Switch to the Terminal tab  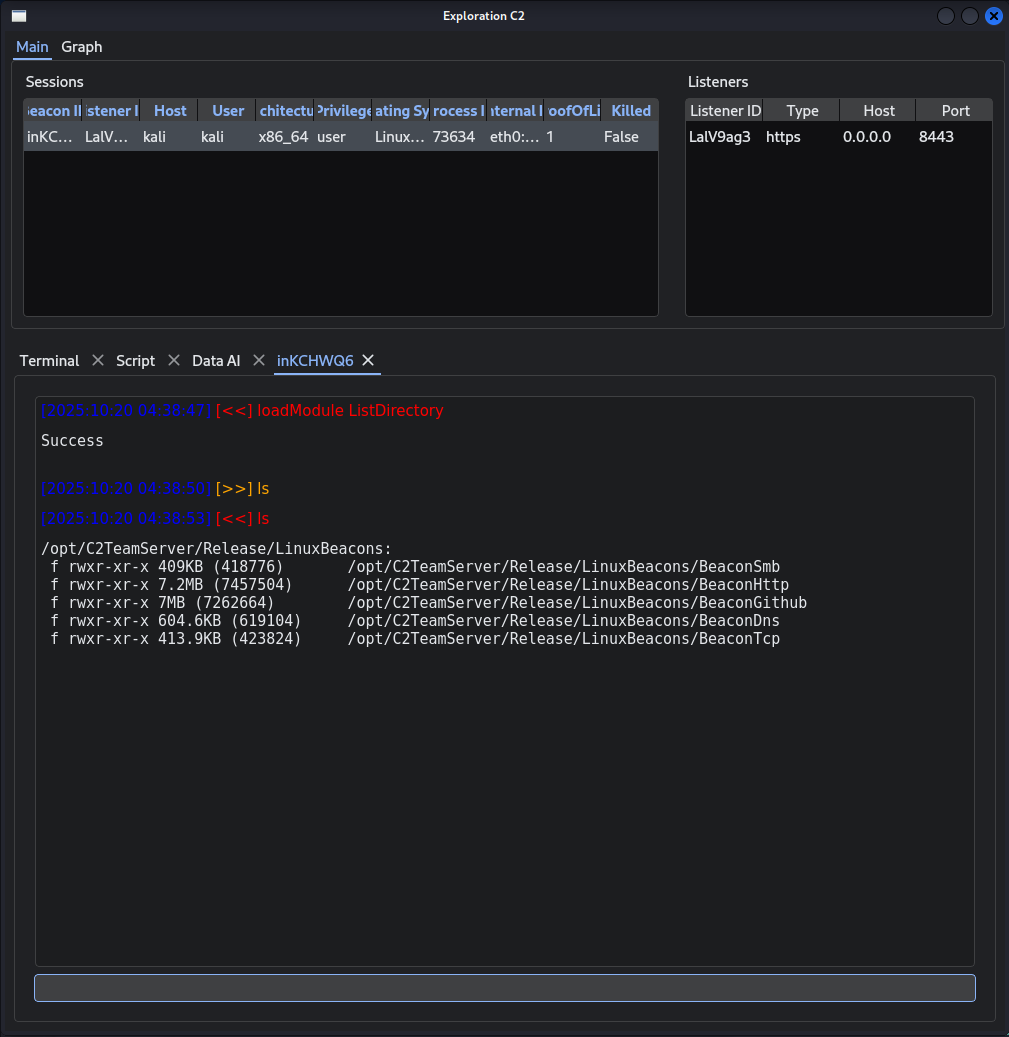[x=49, y=360]
